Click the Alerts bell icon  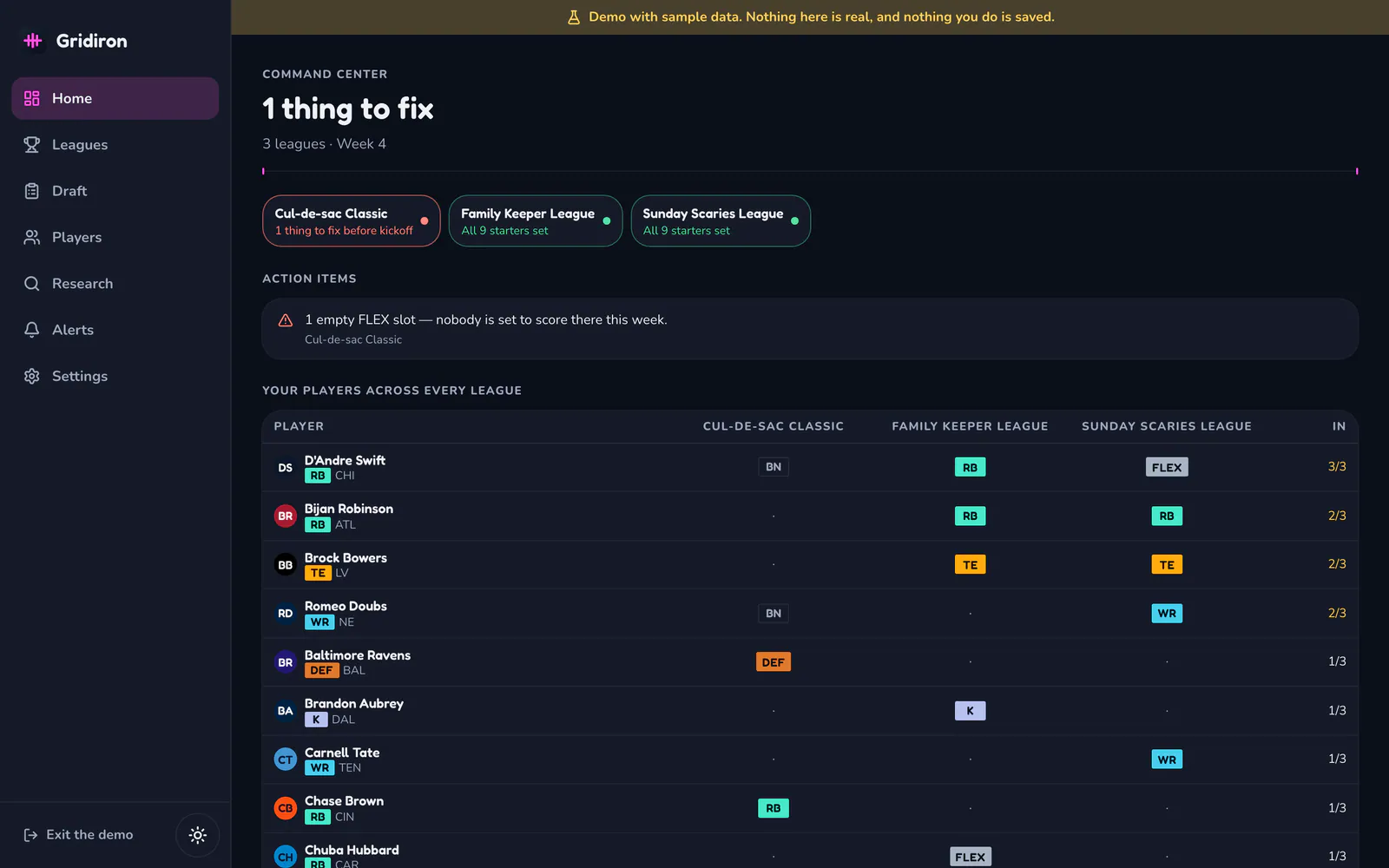32,330
